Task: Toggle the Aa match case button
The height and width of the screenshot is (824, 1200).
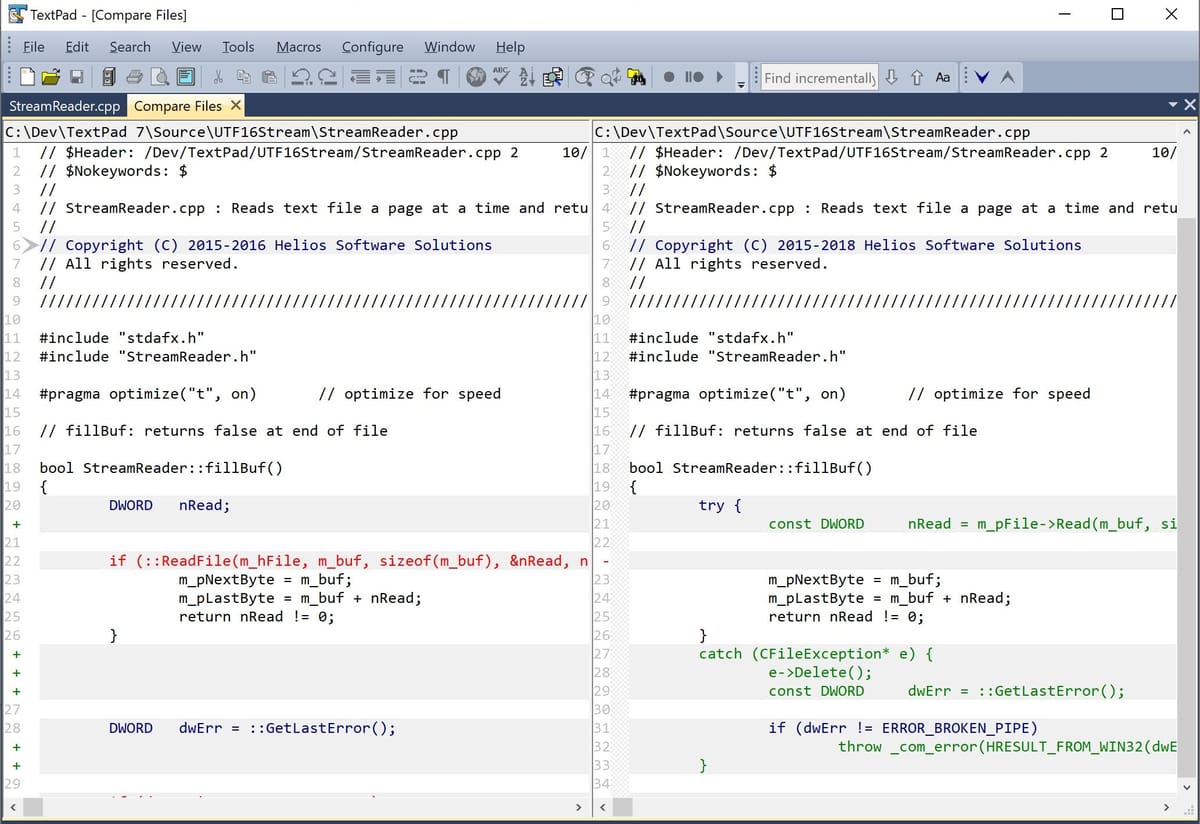Action: pos(942,77)
